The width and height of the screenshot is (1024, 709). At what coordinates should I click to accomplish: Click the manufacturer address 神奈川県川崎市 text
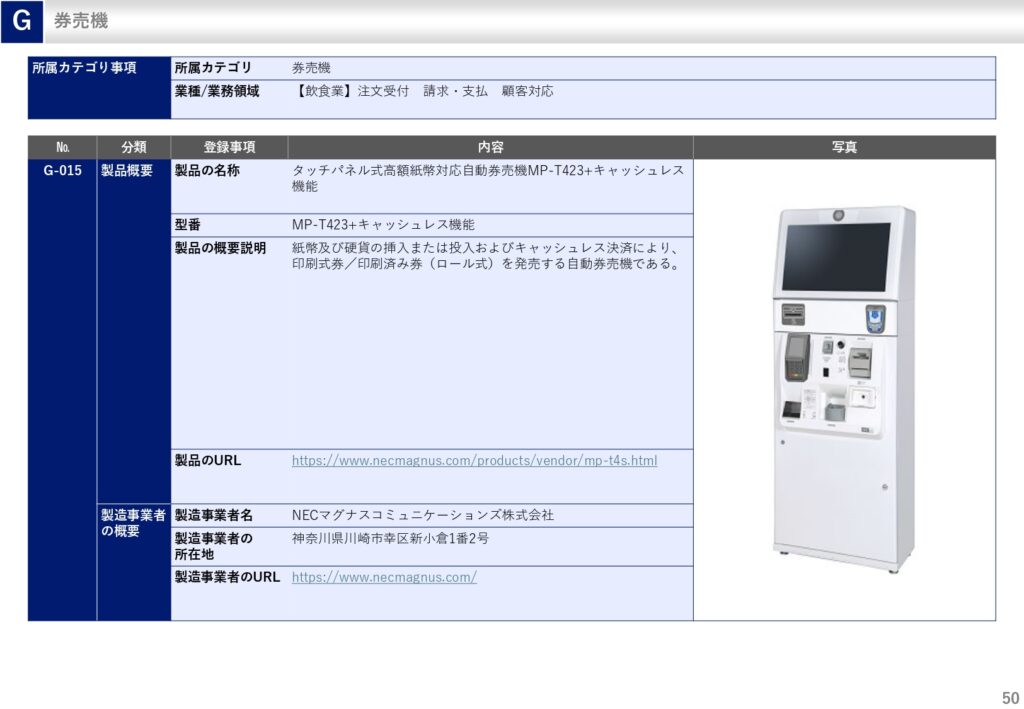point(390,538)
